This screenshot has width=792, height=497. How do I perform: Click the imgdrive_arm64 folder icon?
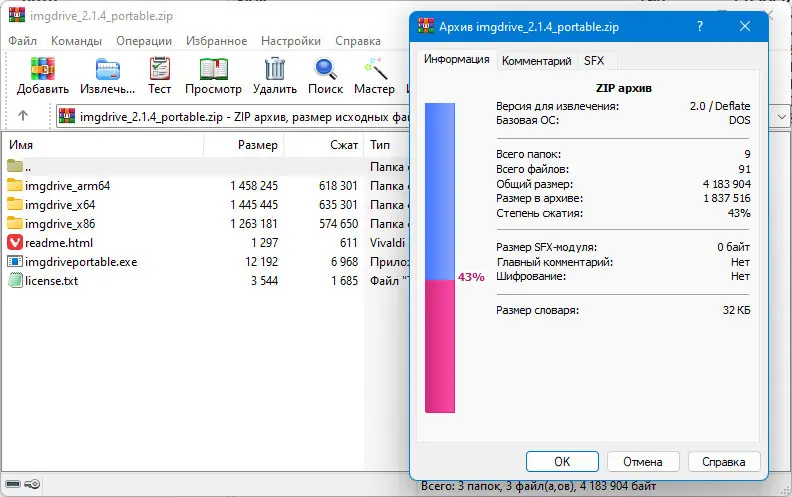[15, 185]
